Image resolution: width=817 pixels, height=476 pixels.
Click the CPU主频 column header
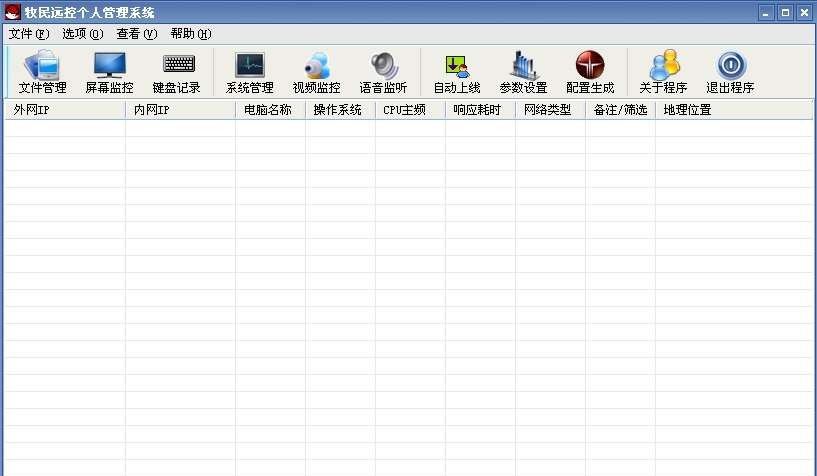[x=410, y=110]
